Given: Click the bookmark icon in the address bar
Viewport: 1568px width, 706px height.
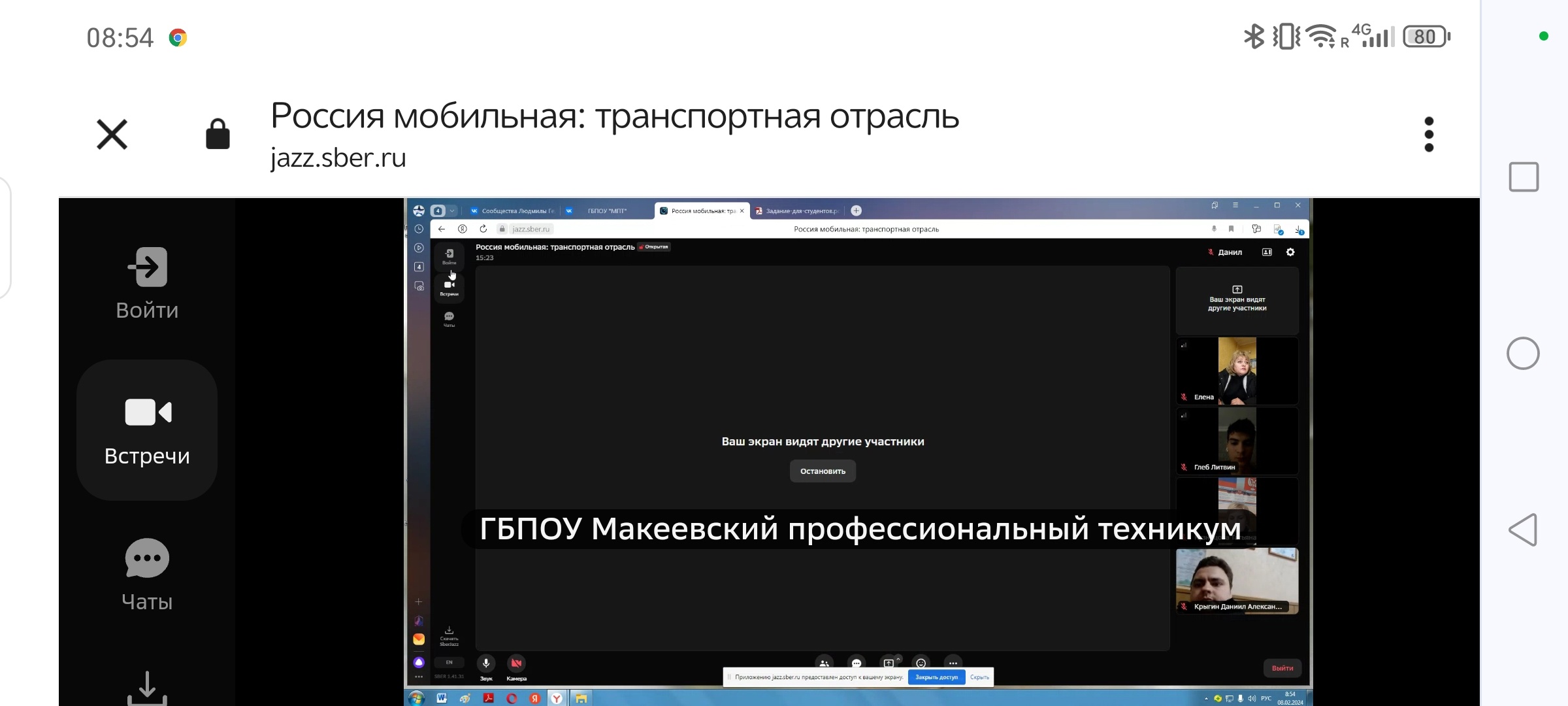Looking at the screenshot, I should [x=1231, y=229].
